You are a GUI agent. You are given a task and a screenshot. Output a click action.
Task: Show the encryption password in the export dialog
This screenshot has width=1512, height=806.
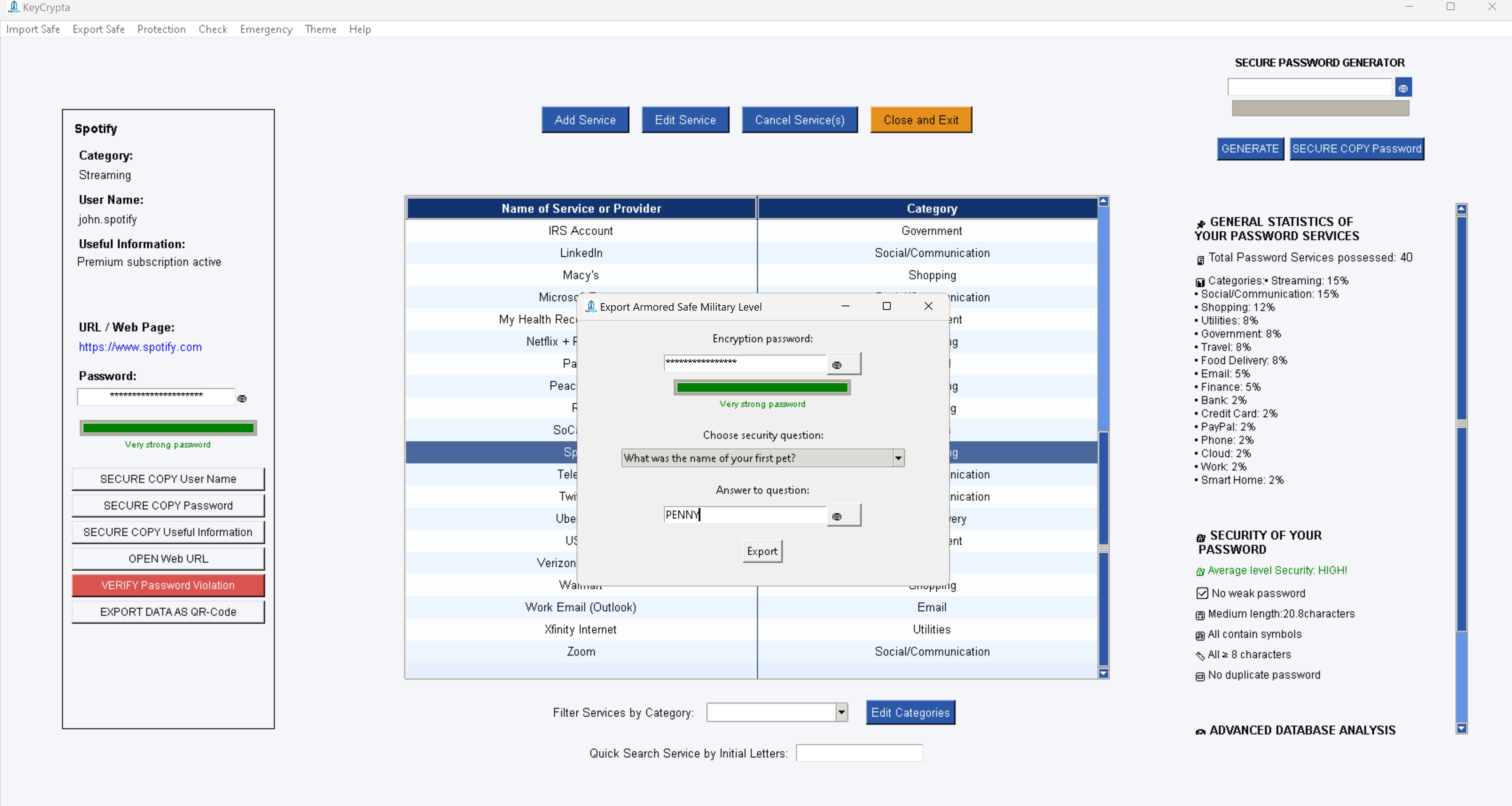tap(837, 364)
